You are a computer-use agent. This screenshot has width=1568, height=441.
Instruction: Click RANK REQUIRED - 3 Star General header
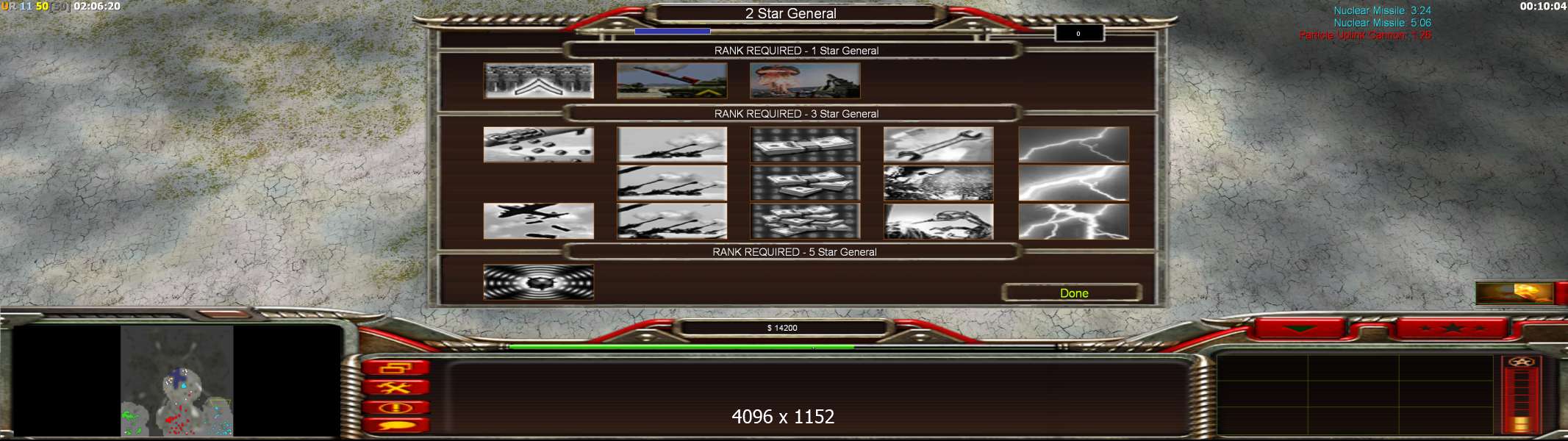[796, 114]
